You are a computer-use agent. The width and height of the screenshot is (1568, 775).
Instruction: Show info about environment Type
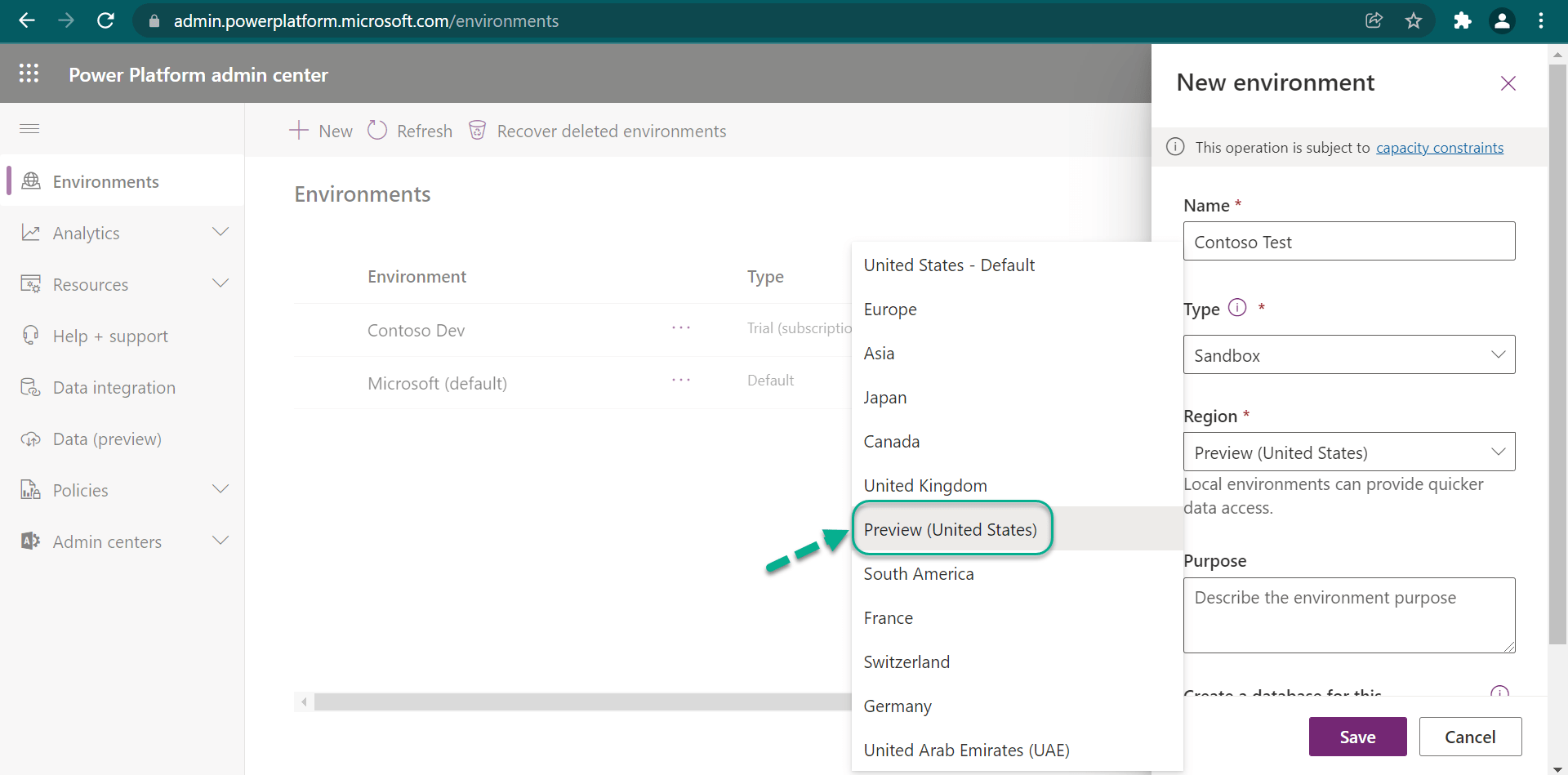[x=1237, y=308]
